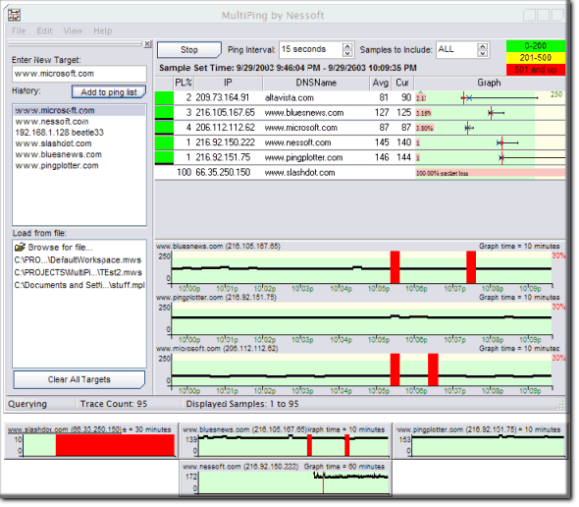The height and width of the screenshot is (507, 579).
Task: Click the www.pingplotter.com time graph
Action: point(361,319)
